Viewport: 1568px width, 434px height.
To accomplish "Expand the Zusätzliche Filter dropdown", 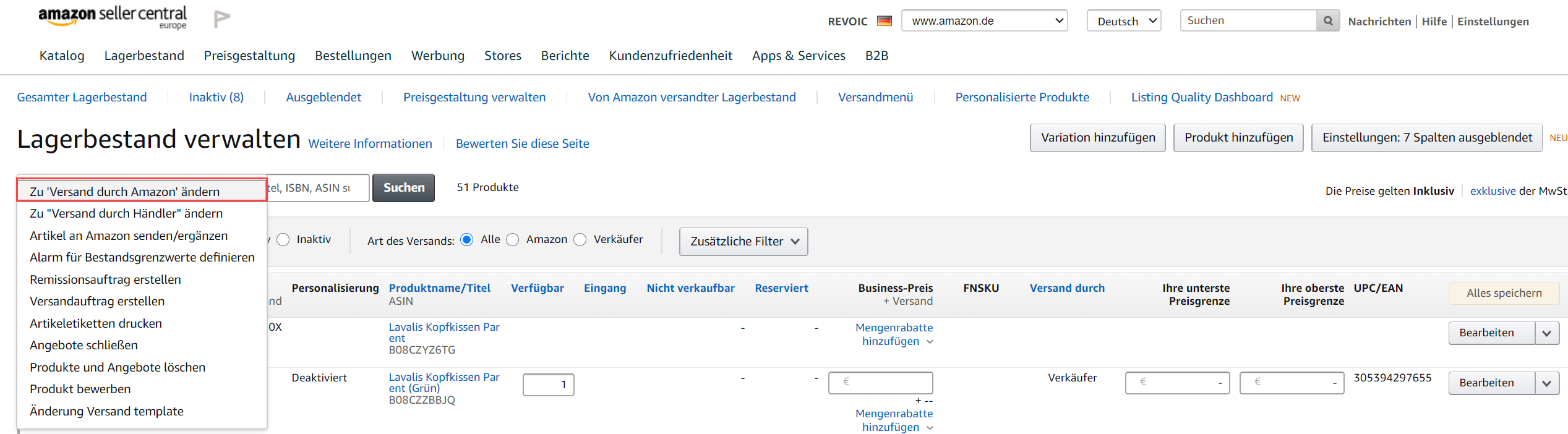I will pos(743,241).
